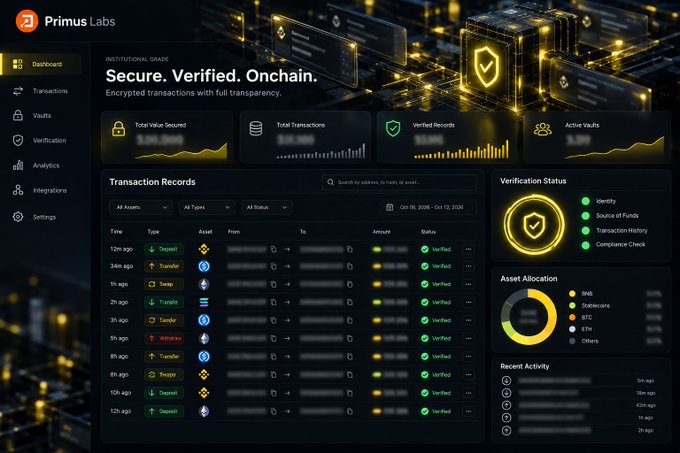The image size is (680, 453).
Task: Click the Withdraw tag in the 5h ago row
Action: [164, 338]
